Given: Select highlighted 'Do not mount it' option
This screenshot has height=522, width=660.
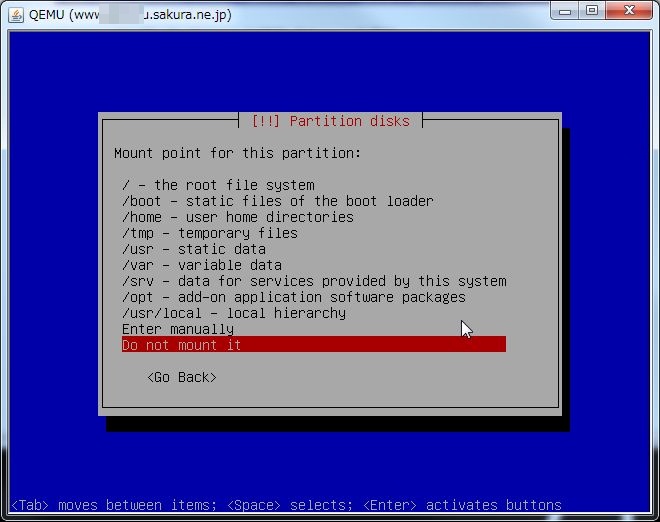Looking at the screenshot, I should pyautogui.click(x=314, y=344).
